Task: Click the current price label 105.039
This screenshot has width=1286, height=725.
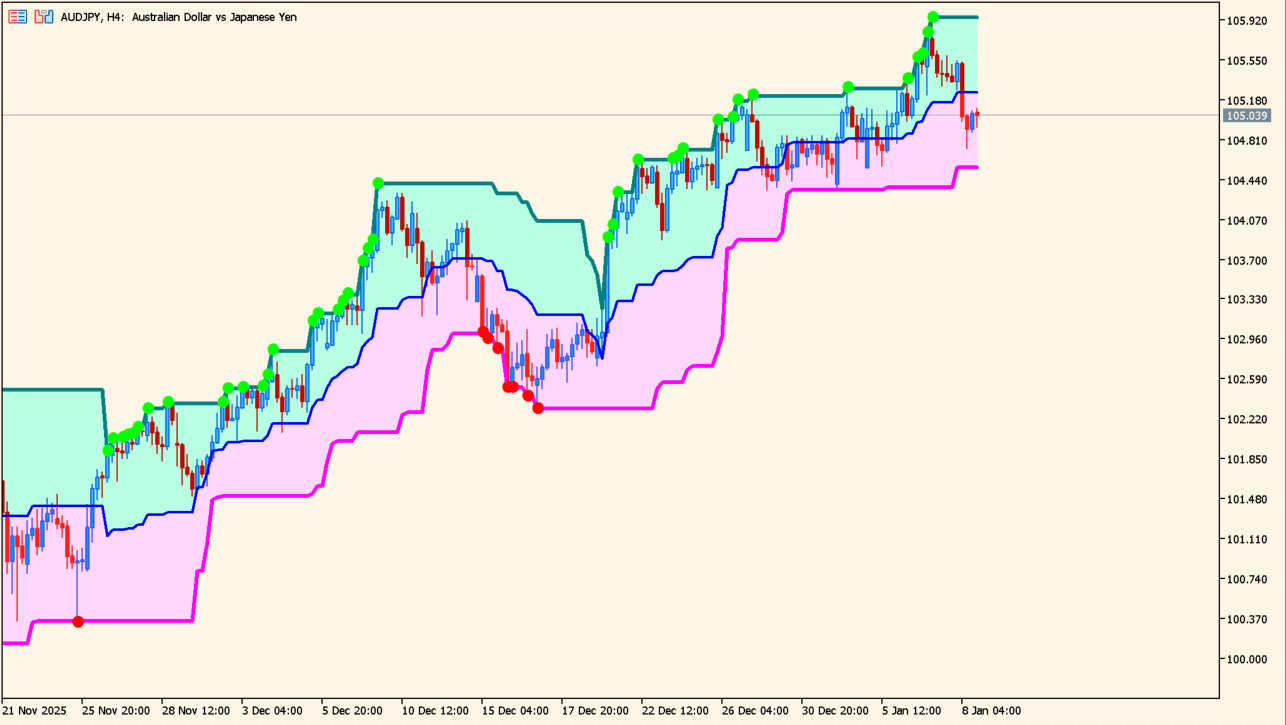Action: click(x=1247, y=116)
